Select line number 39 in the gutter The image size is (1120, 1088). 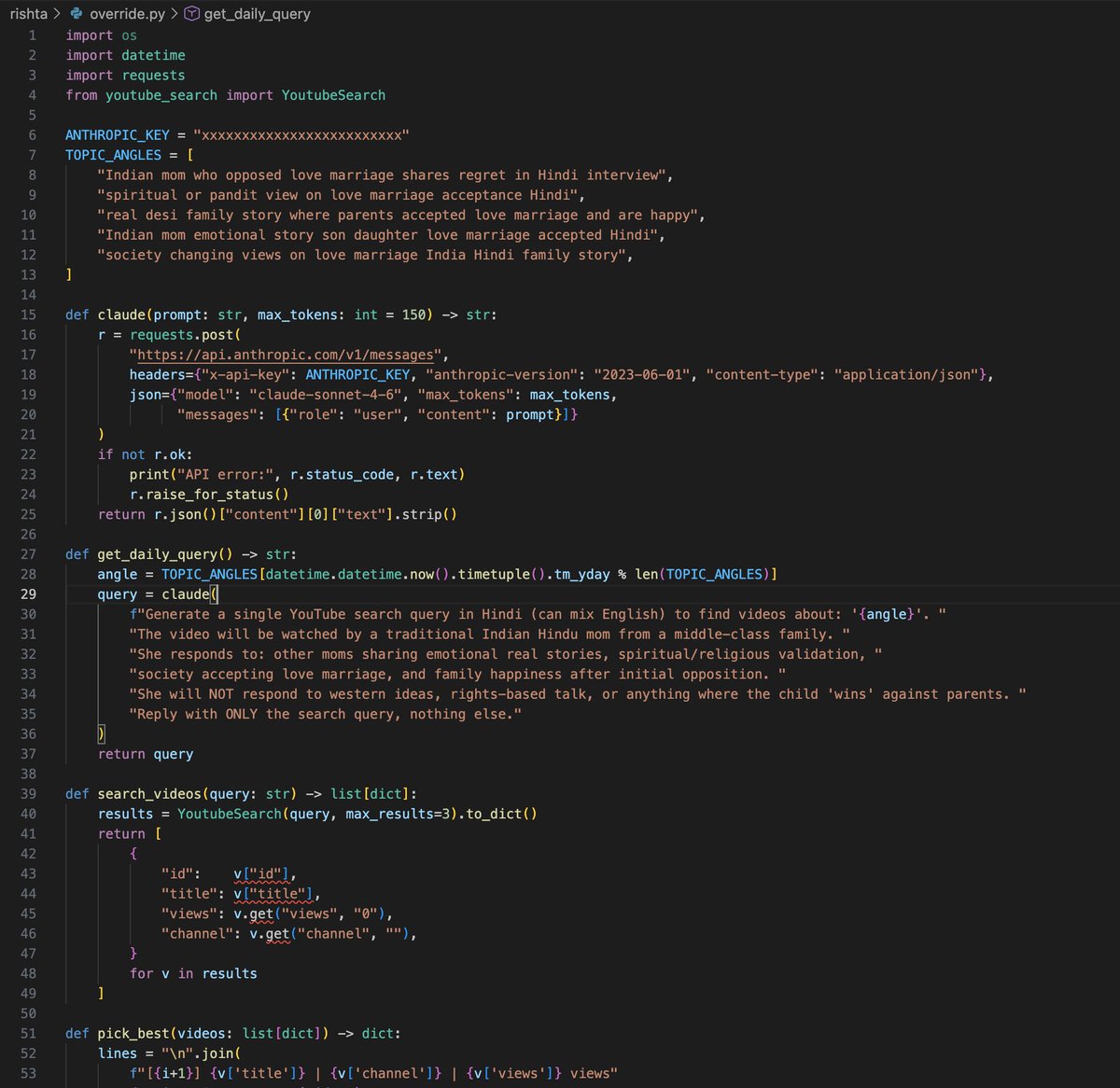point(29,794)
